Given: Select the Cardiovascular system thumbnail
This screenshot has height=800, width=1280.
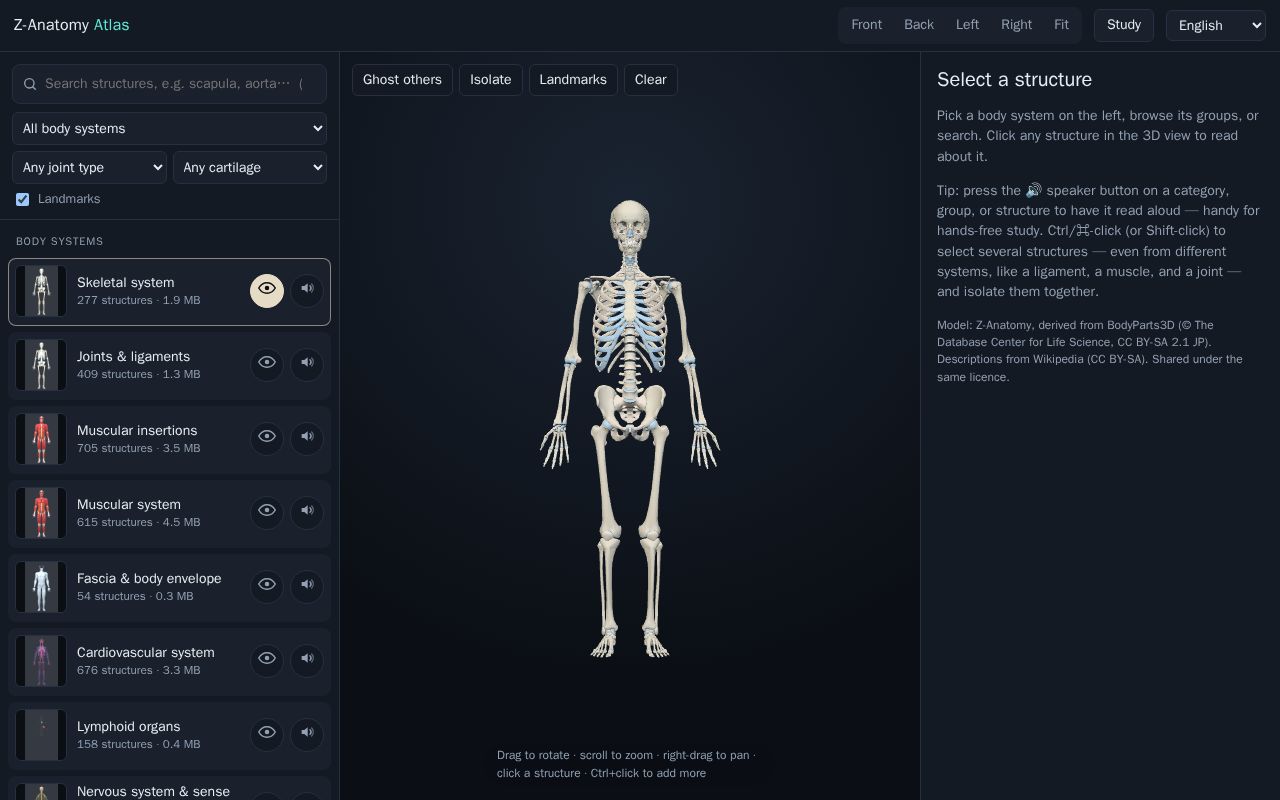Looking at the screenshot, I should pyautogui.click(x=41, y=661).
